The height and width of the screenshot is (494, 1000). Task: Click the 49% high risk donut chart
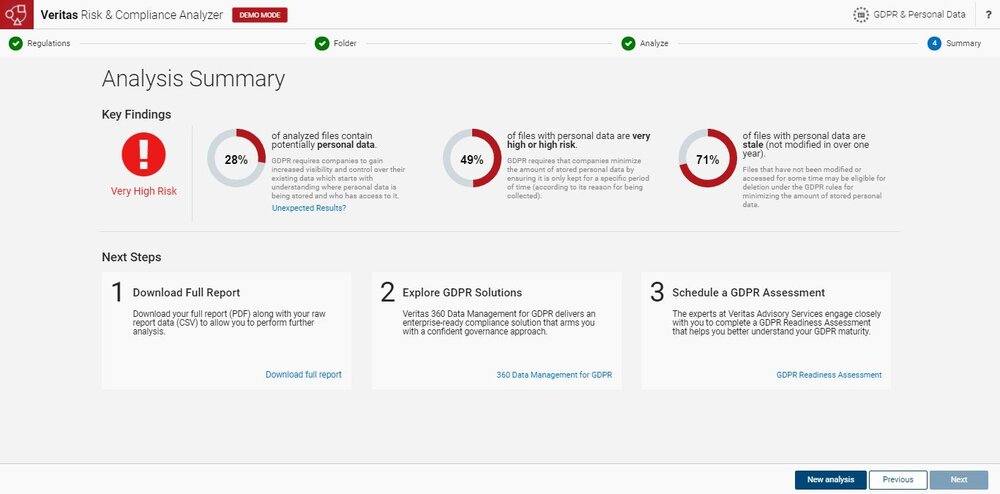point(472,159)
